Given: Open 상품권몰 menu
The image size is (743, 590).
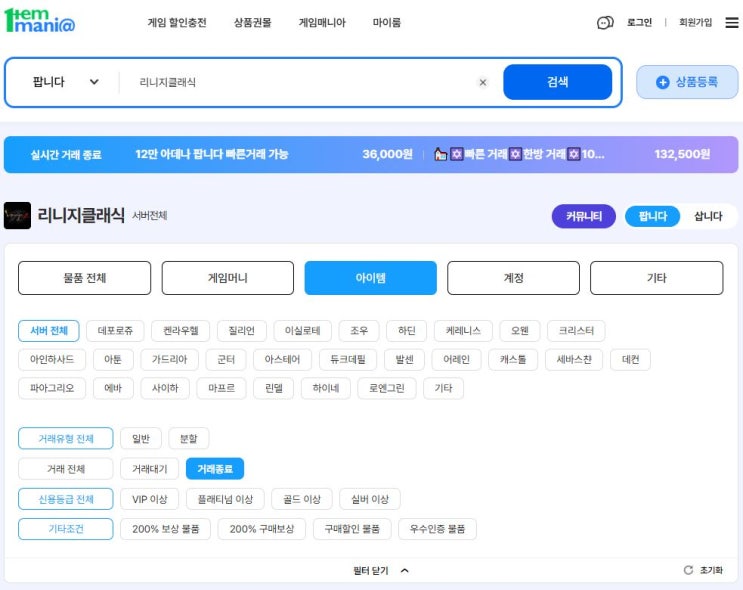Looking at the screenshot, I should coord(253,22).
